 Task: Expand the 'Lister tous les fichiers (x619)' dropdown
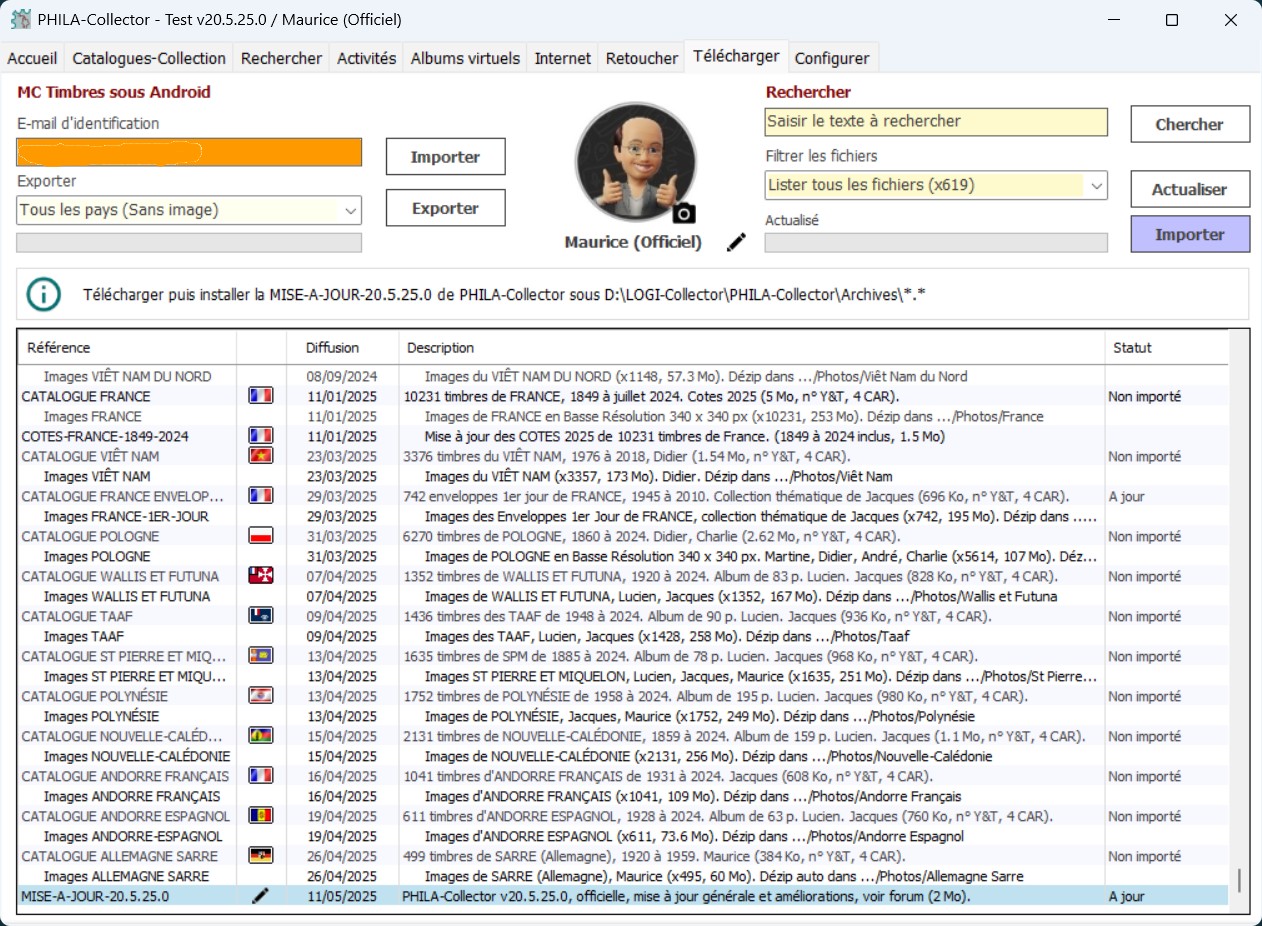936,185
